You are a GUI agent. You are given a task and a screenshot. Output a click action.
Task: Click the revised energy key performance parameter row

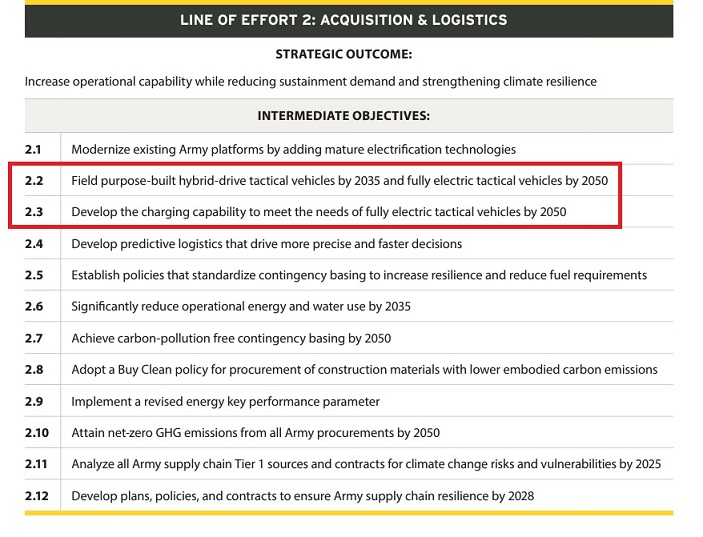(x=225, y=401)
